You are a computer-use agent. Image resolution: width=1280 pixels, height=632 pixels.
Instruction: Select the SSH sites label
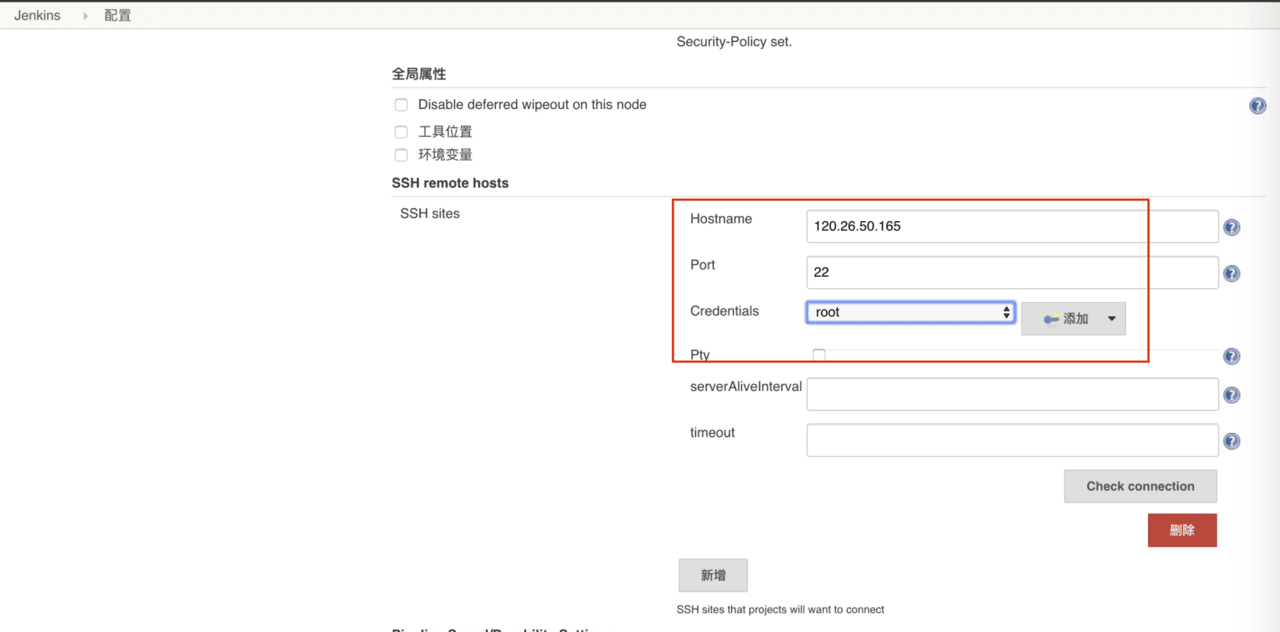[x=430, y=213]
